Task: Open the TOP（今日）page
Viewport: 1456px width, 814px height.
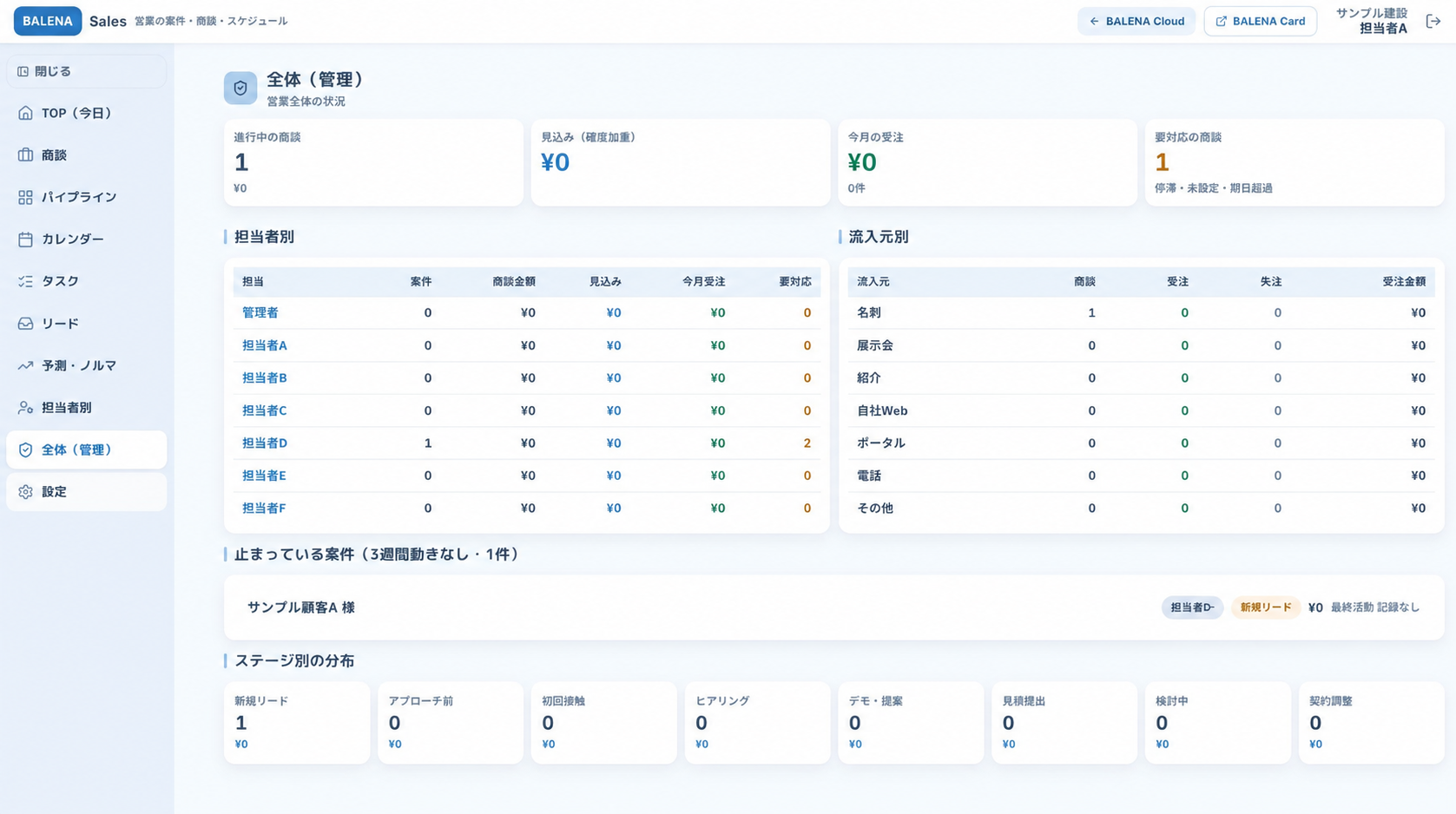Action: (86, 113)
